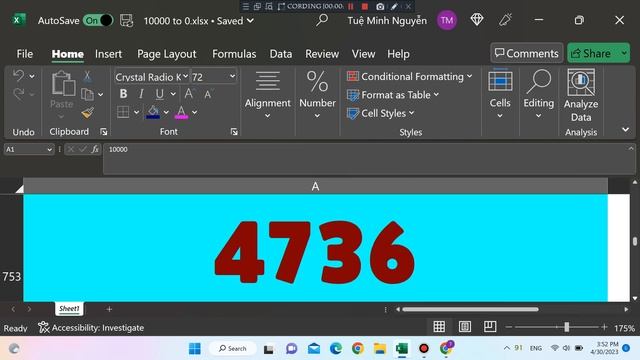Expand the Underline style dropdown
Screen dimensions: 640x360
173,94
